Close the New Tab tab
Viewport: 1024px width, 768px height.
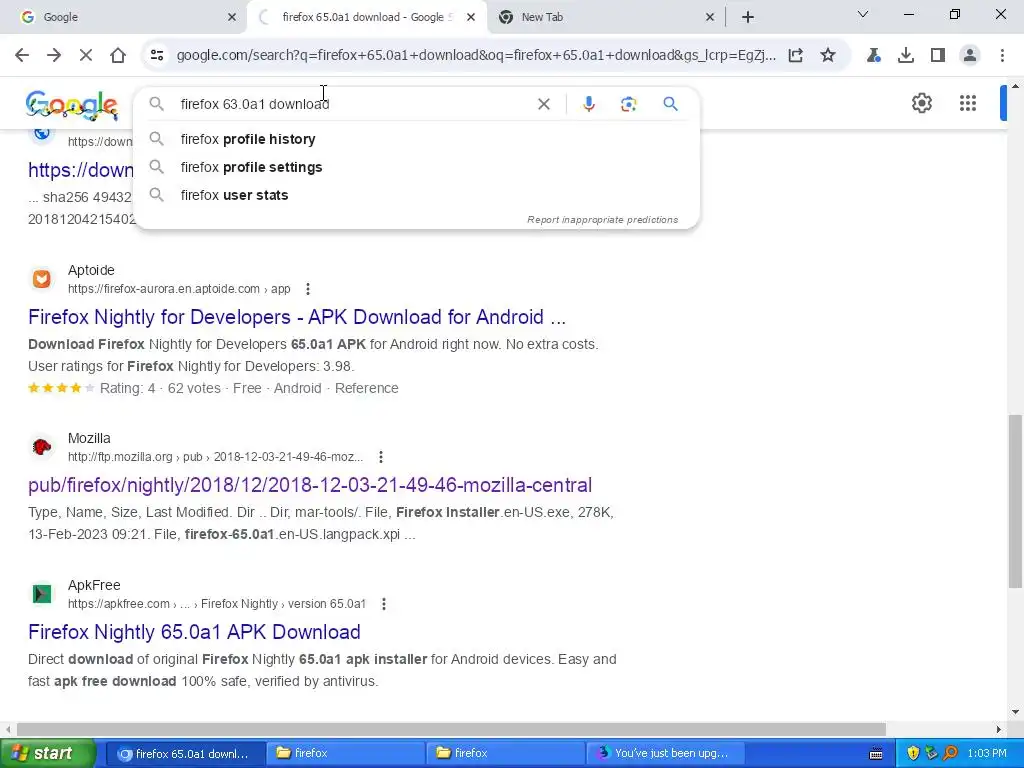pyautogui.click(x=710, y=17)
